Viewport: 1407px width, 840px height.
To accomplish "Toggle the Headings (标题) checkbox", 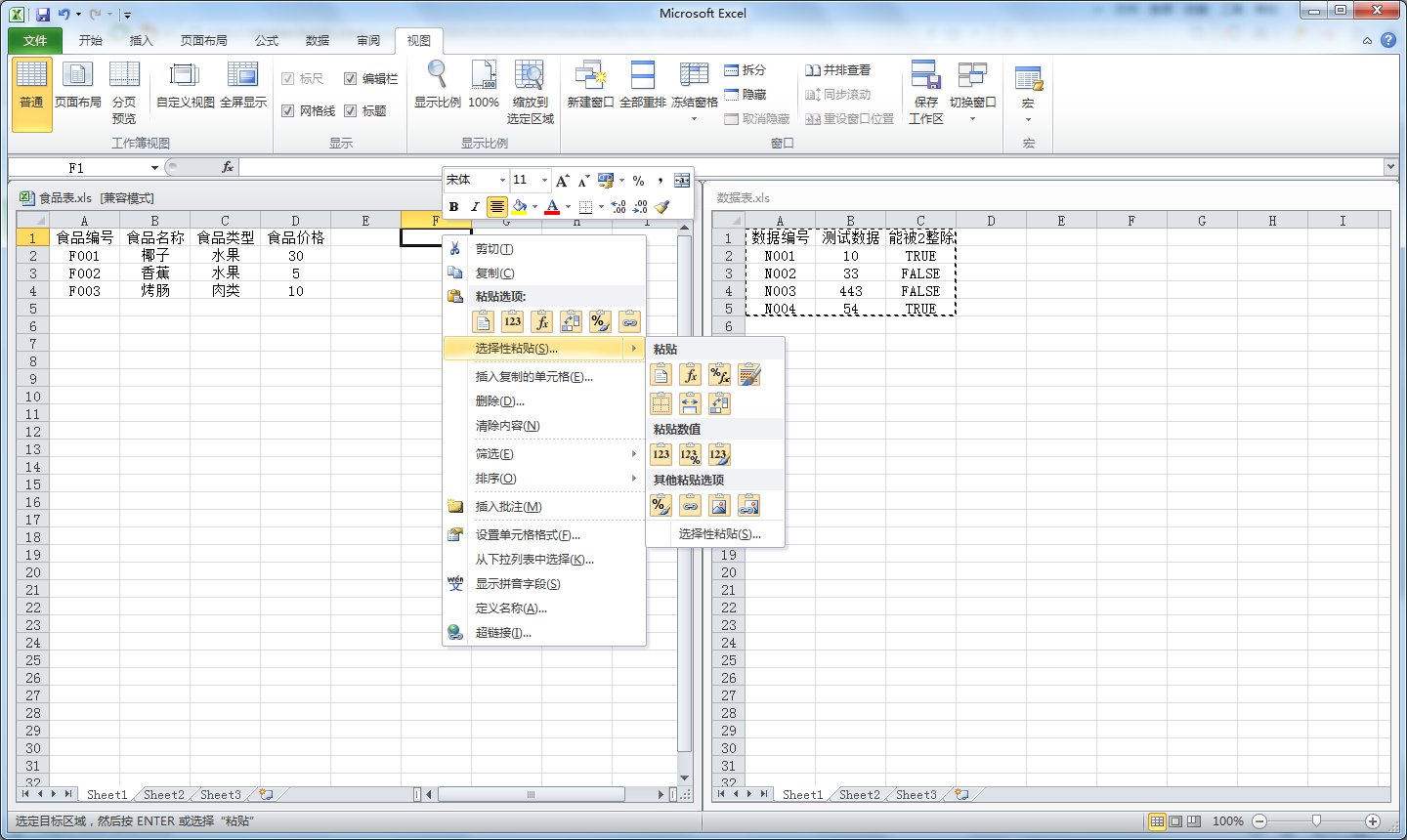I will click(350, 111).
